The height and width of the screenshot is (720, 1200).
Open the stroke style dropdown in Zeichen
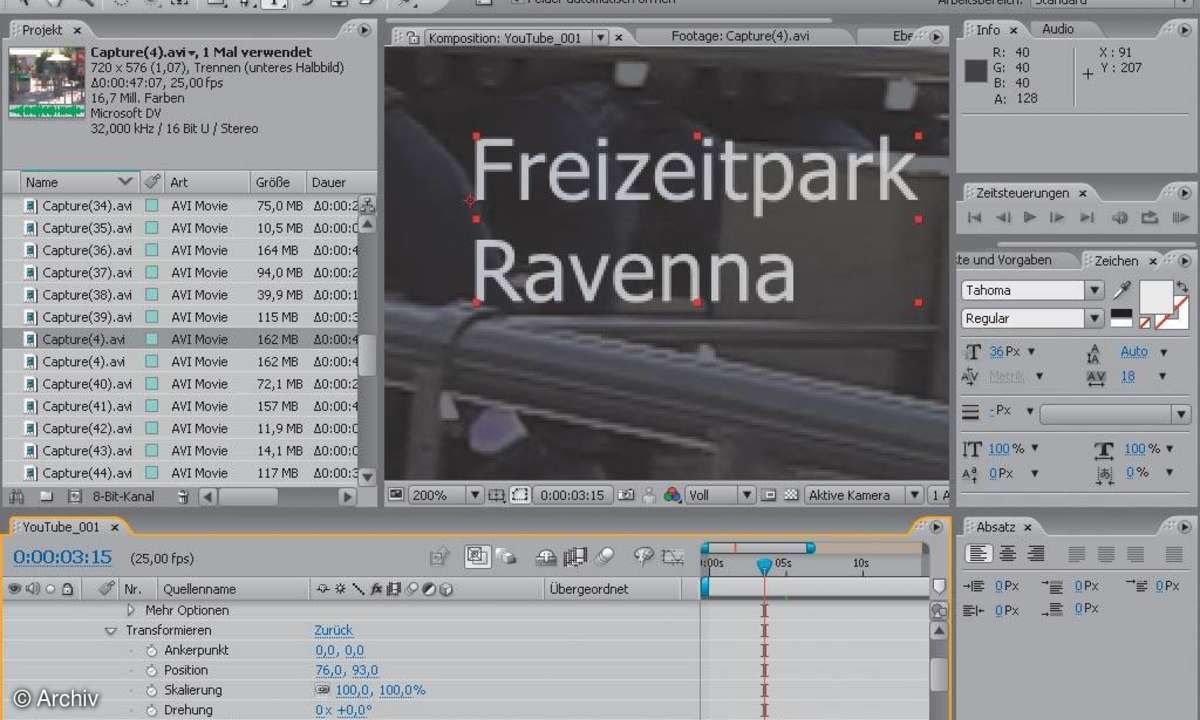(1115, 413)
